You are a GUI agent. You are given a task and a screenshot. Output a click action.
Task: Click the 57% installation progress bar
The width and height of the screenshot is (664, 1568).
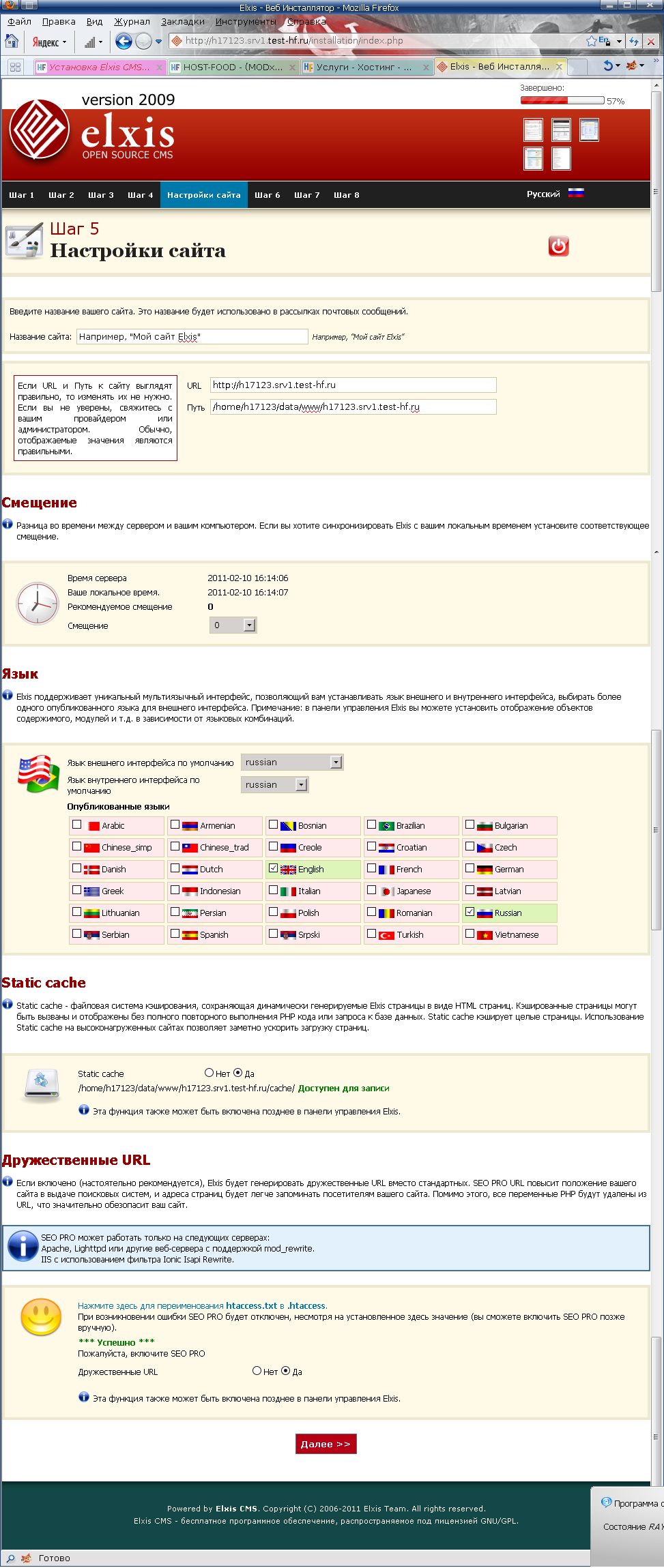pos(562,100)
